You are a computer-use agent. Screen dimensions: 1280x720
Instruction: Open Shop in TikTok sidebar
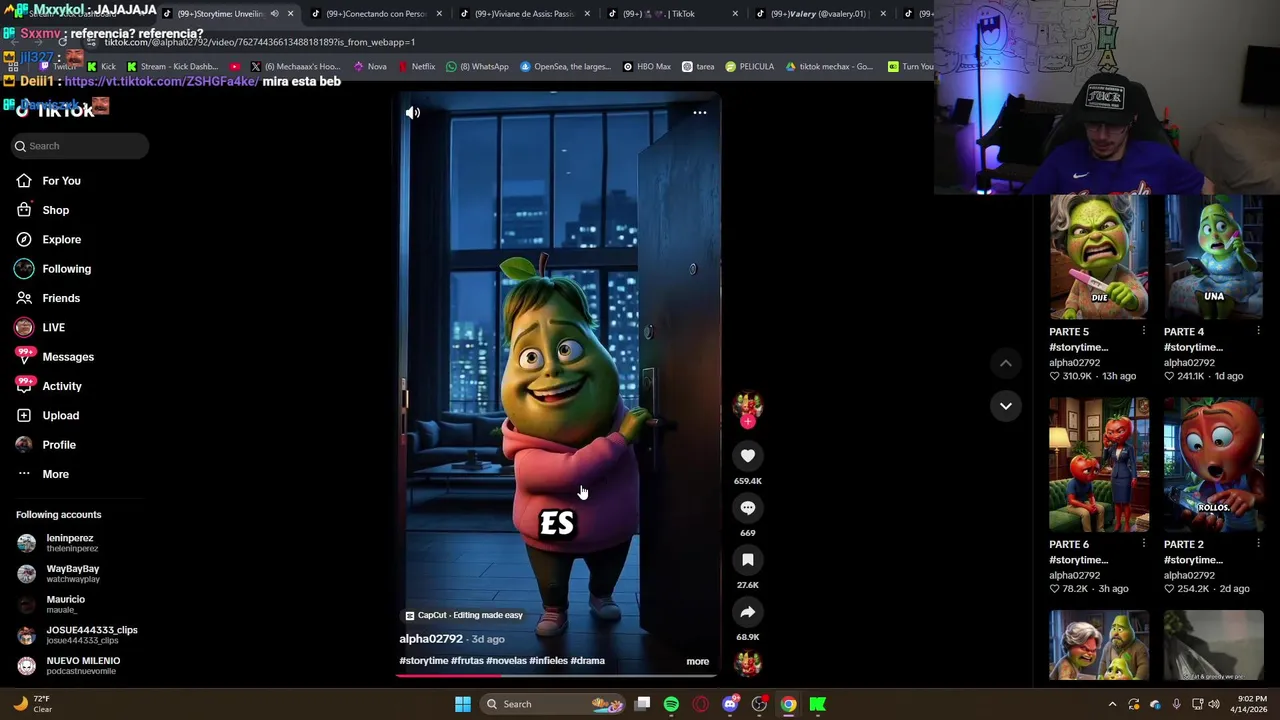pyautogui.click(x=42, y=210)
